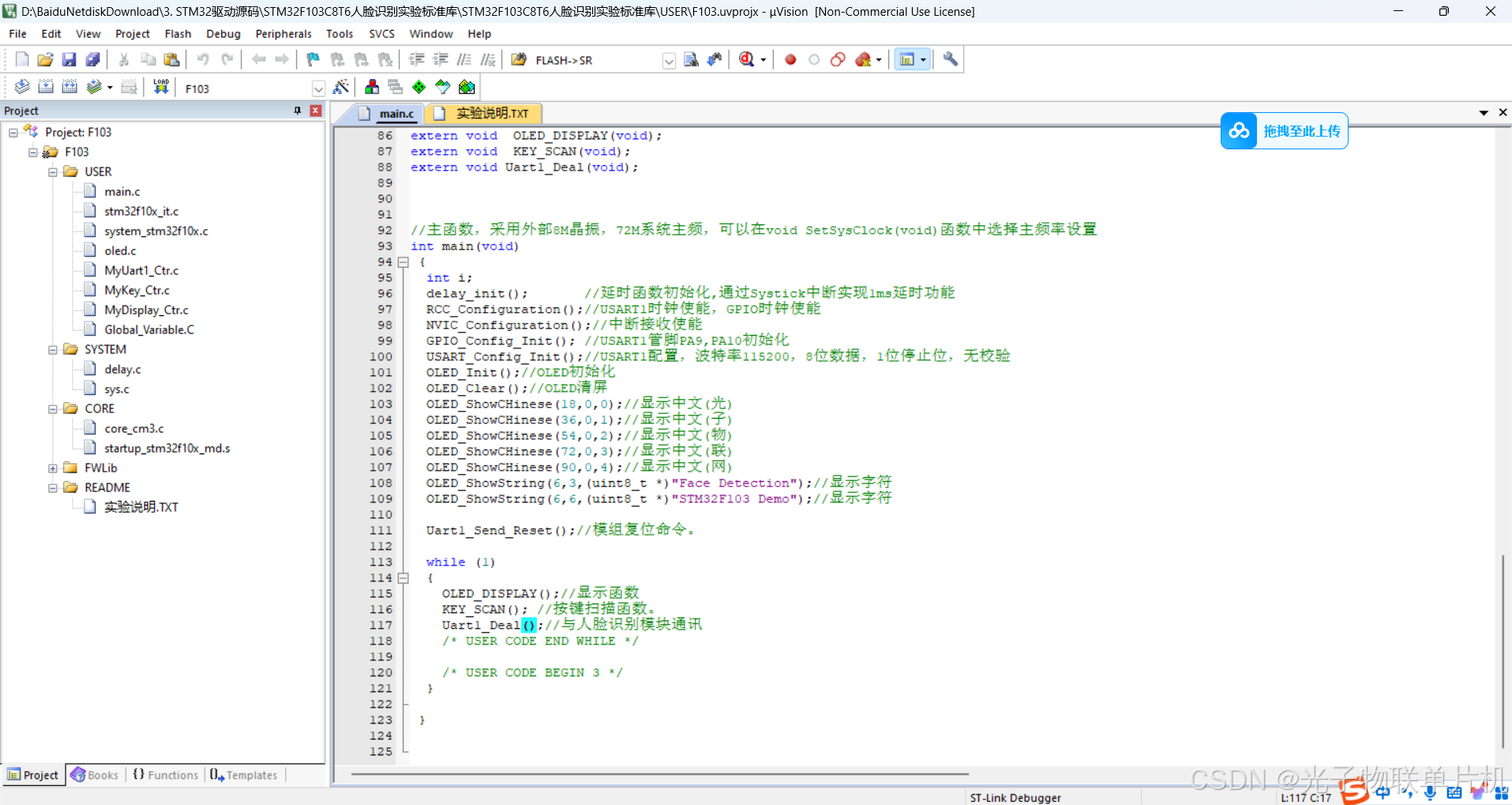The image size is (1512, 805).
Task: Save all files toolbar icon
Action: 93,60
